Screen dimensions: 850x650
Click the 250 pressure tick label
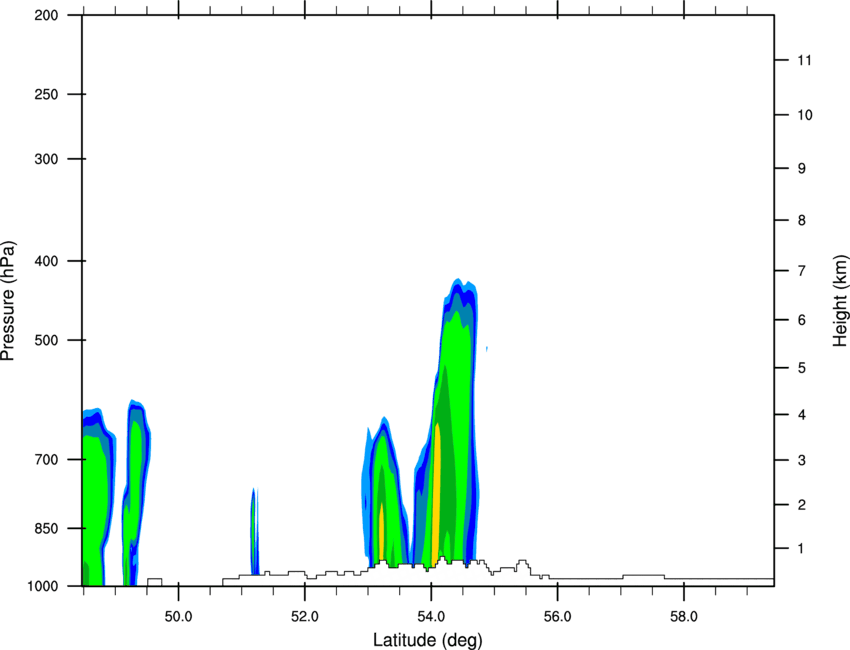[46, 94]
